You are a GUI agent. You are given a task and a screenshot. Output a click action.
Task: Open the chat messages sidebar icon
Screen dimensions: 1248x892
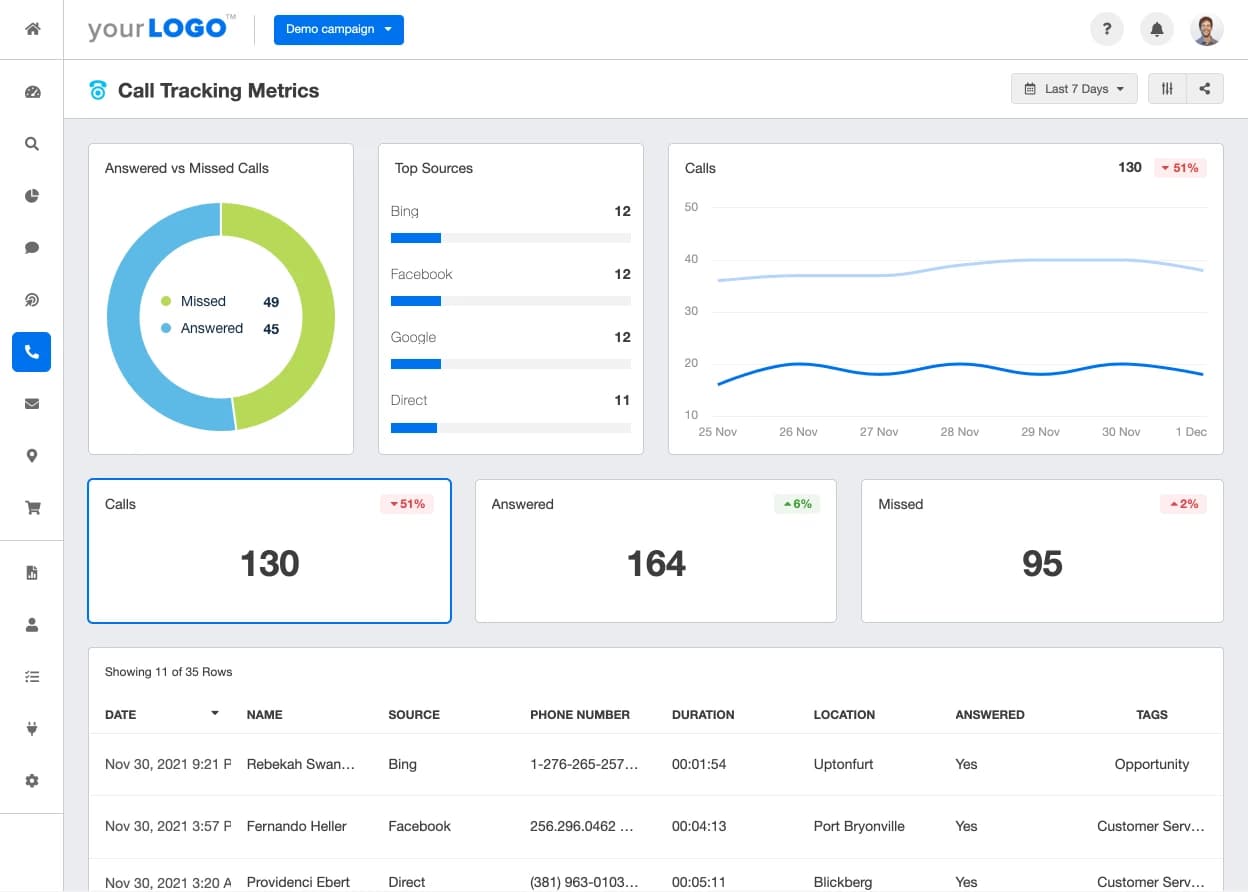[x=31, y=247]
